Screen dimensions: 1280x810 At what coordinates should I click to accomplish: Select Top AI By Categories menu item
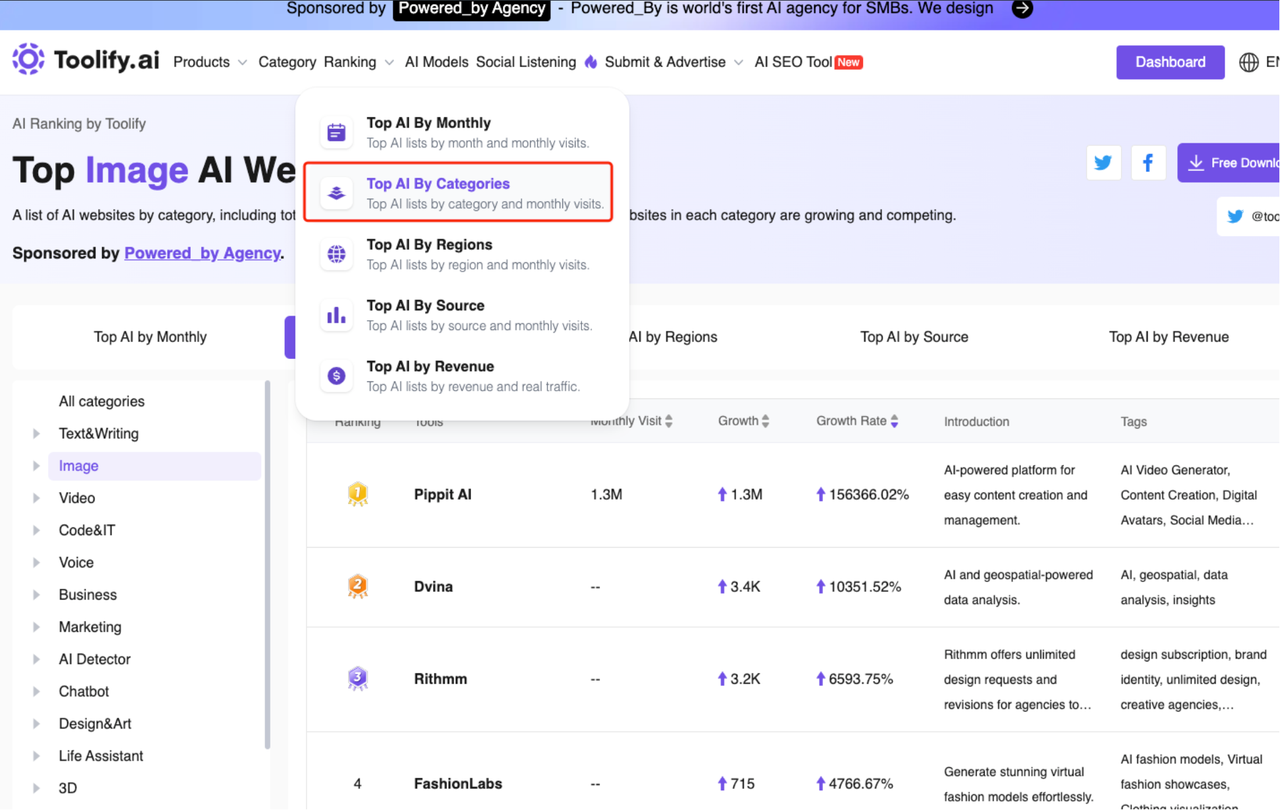(x=458, y=192)
